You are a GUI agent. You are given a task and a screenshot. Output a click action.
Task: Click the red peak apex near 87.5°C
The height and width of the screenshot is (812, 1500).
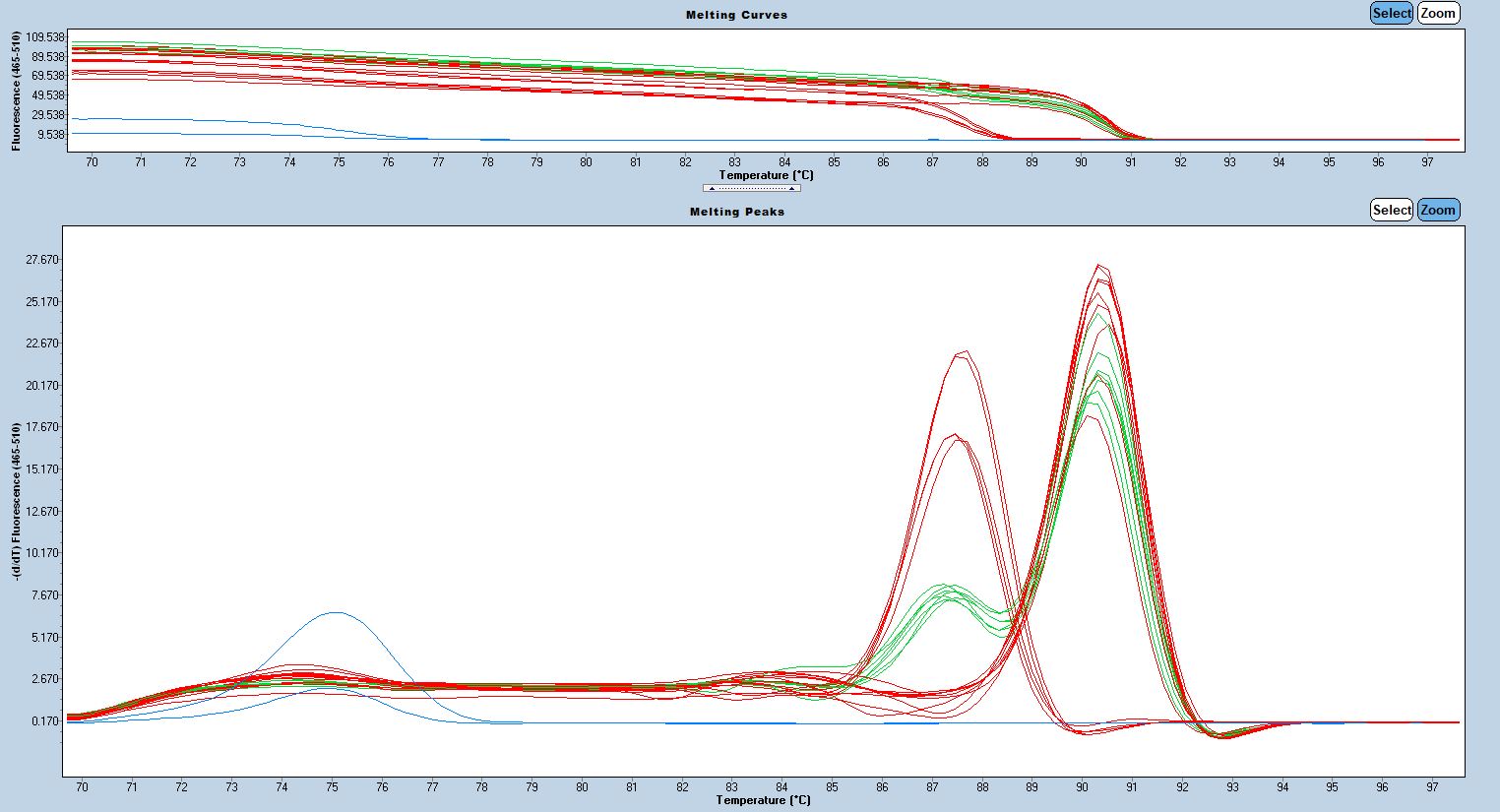coord(962,351)
